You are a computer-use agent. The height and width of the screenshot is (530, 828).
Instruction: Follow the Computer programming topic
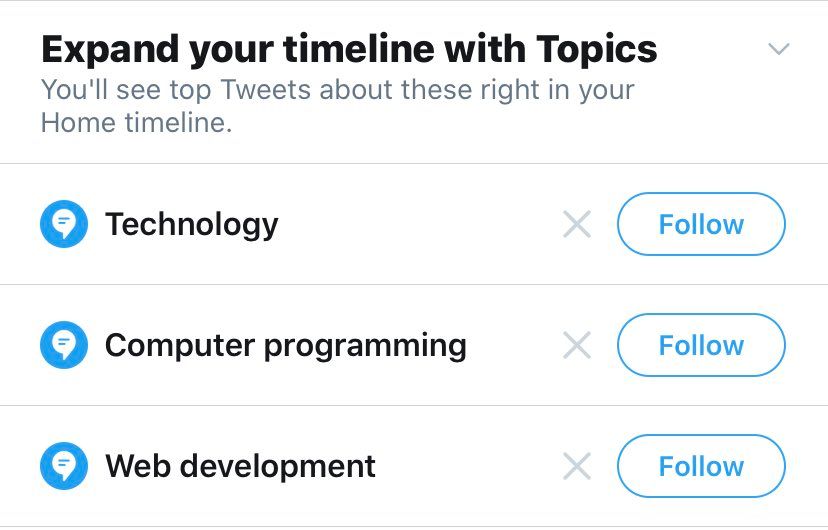(x=701, y=345)
